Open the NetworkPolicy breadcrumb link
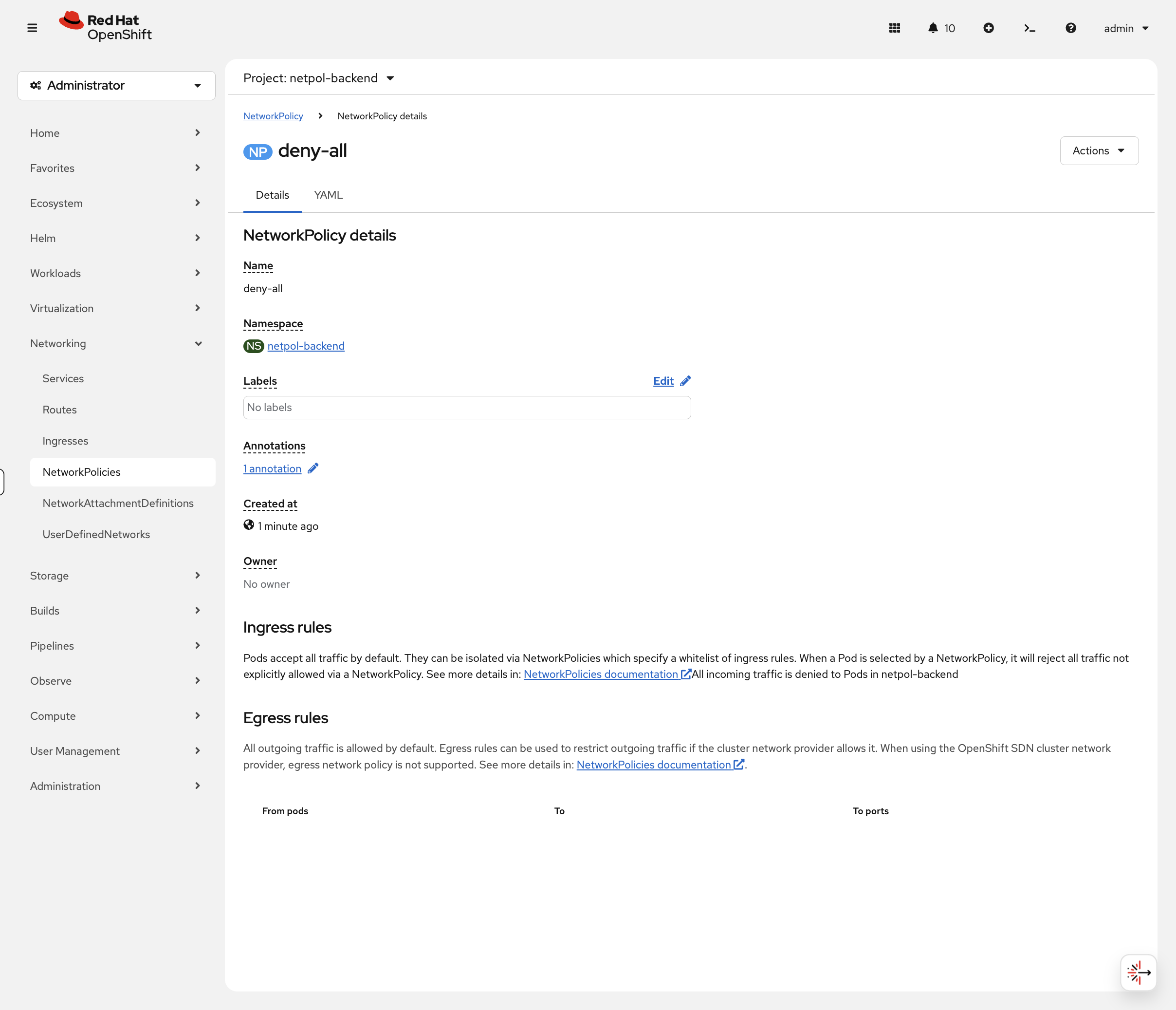 click(273, 116)
